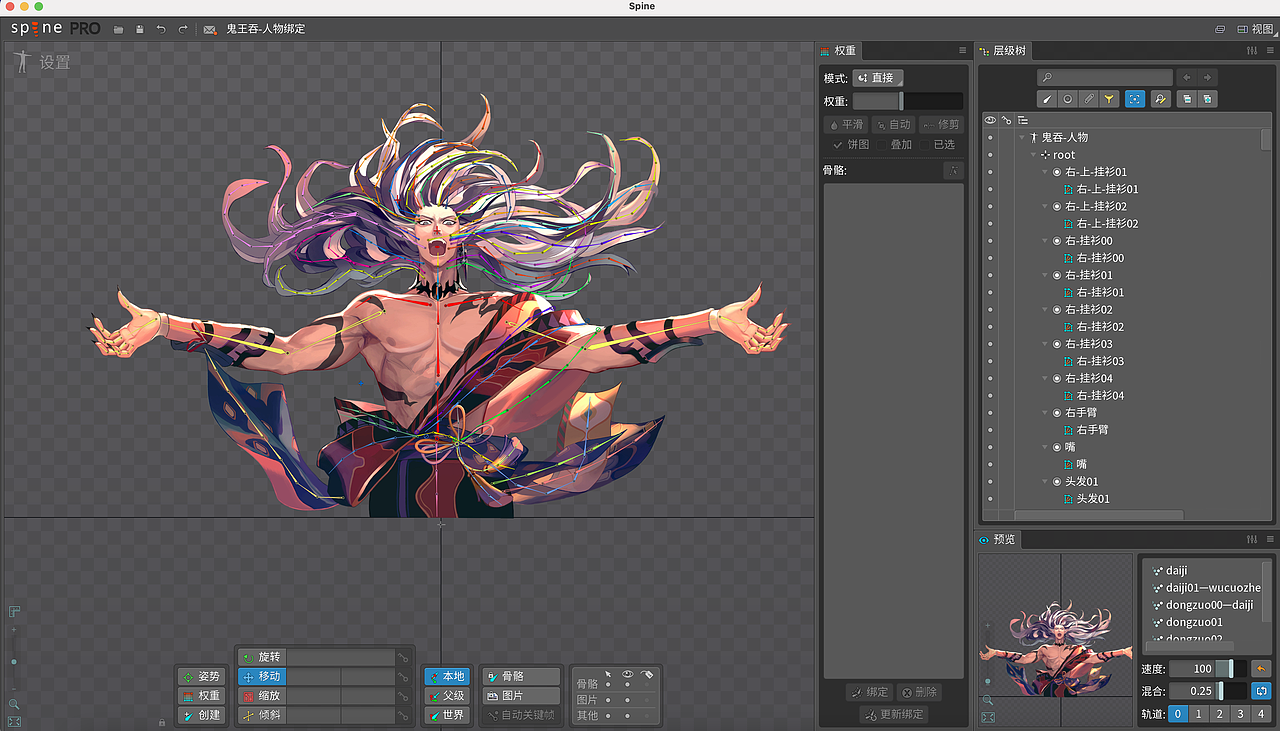The image size is (1280, 731).
Task: Toggle Local (本地) axis mode
Action: (x=446, y=677)
